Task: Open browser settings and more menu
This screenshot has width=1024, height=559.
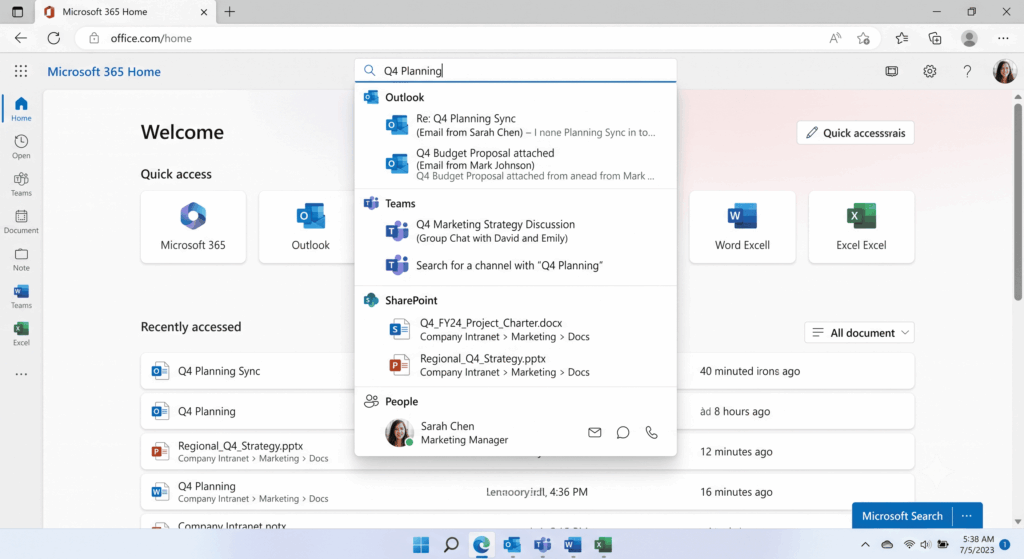Action: (x=1003, y=38)
